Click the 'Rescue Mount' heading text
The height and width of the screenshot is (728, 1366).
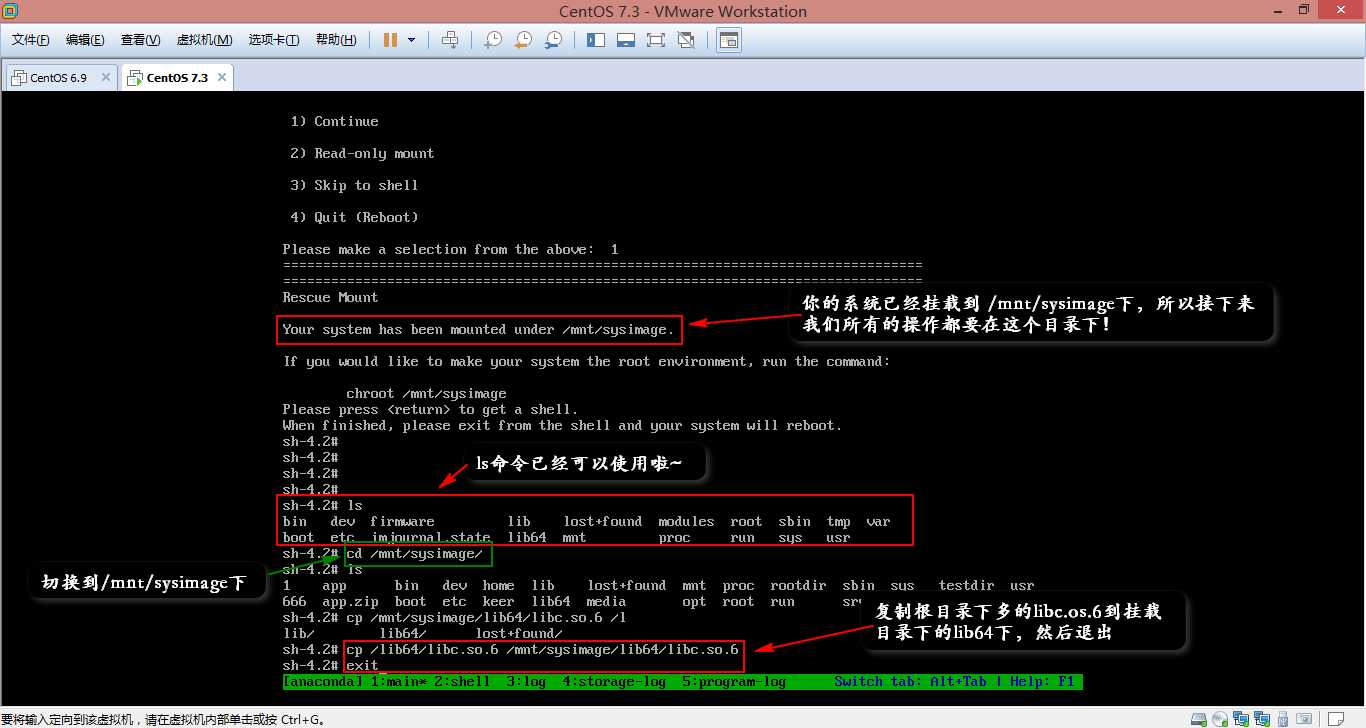click(330, 298)
